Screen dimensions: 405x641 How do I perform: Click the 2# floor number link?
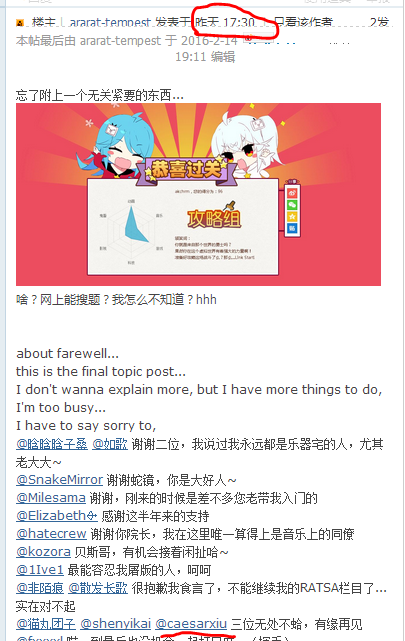pyautogui.click(x=379, y=22)
